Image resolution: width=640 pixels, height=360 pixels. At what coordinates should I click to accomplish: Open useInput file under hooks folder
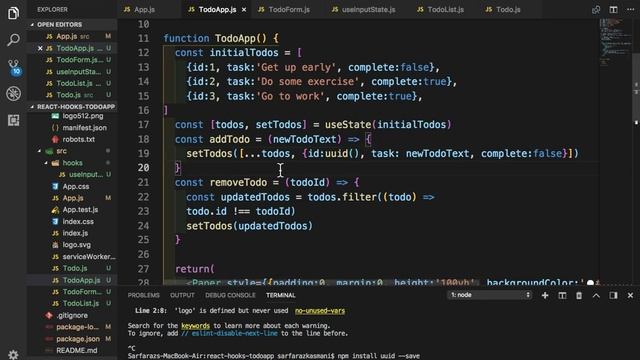tap(73, 174)
